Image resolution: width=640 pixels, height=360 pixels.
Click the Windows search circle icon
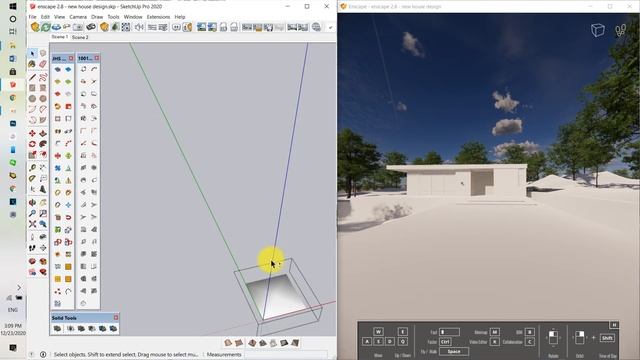point(13,19)
